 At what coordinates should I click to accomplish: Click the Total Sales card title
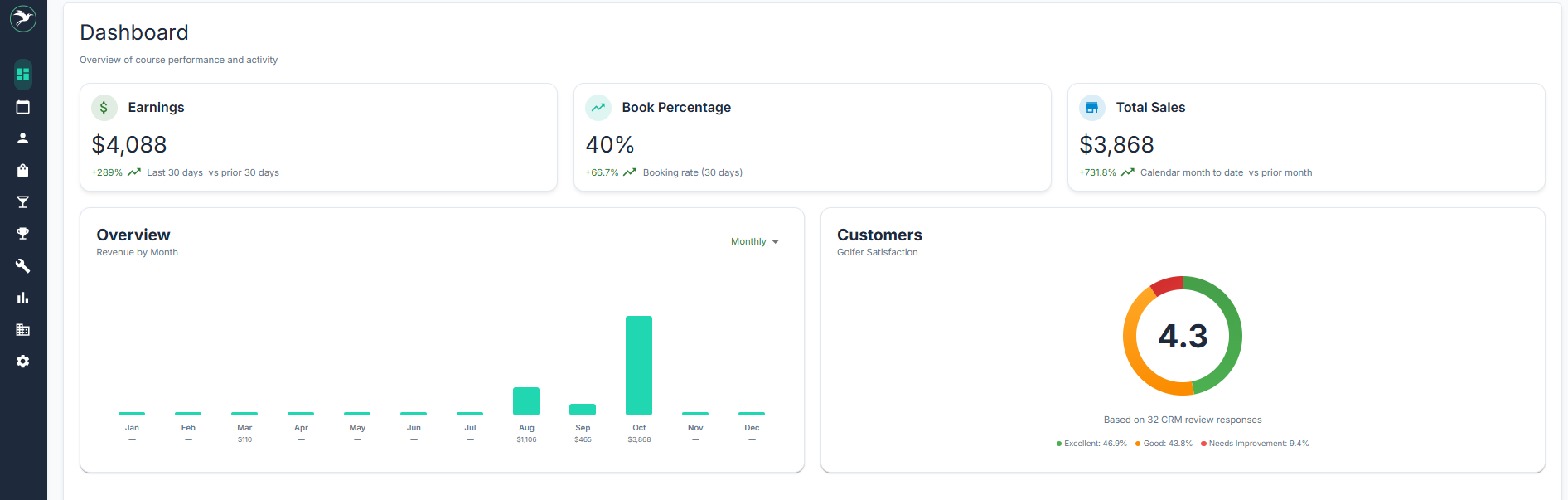[1150, 108]
